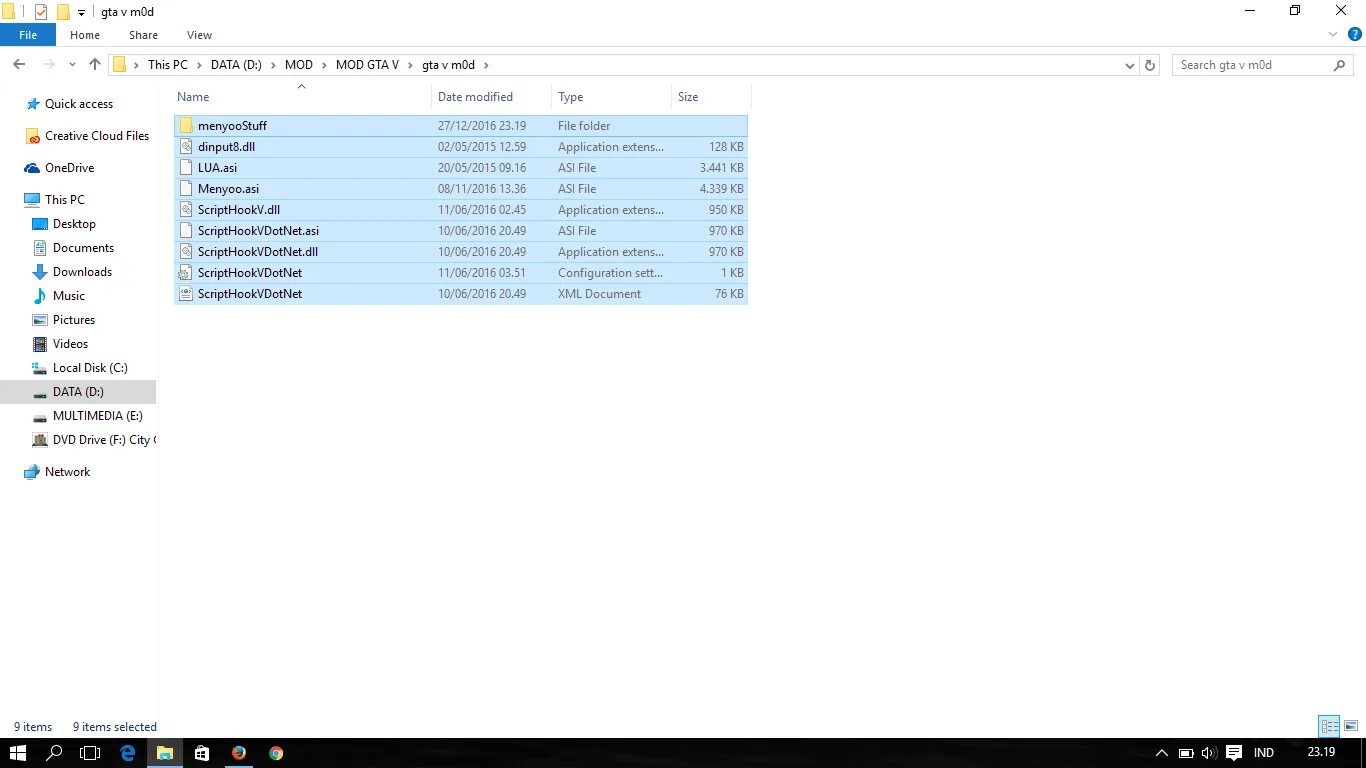The height and width of the screenshot is (768, 1366).
Task: Select the dinput8.dll file
Action: pyautogui.click(x=461, y=147)
